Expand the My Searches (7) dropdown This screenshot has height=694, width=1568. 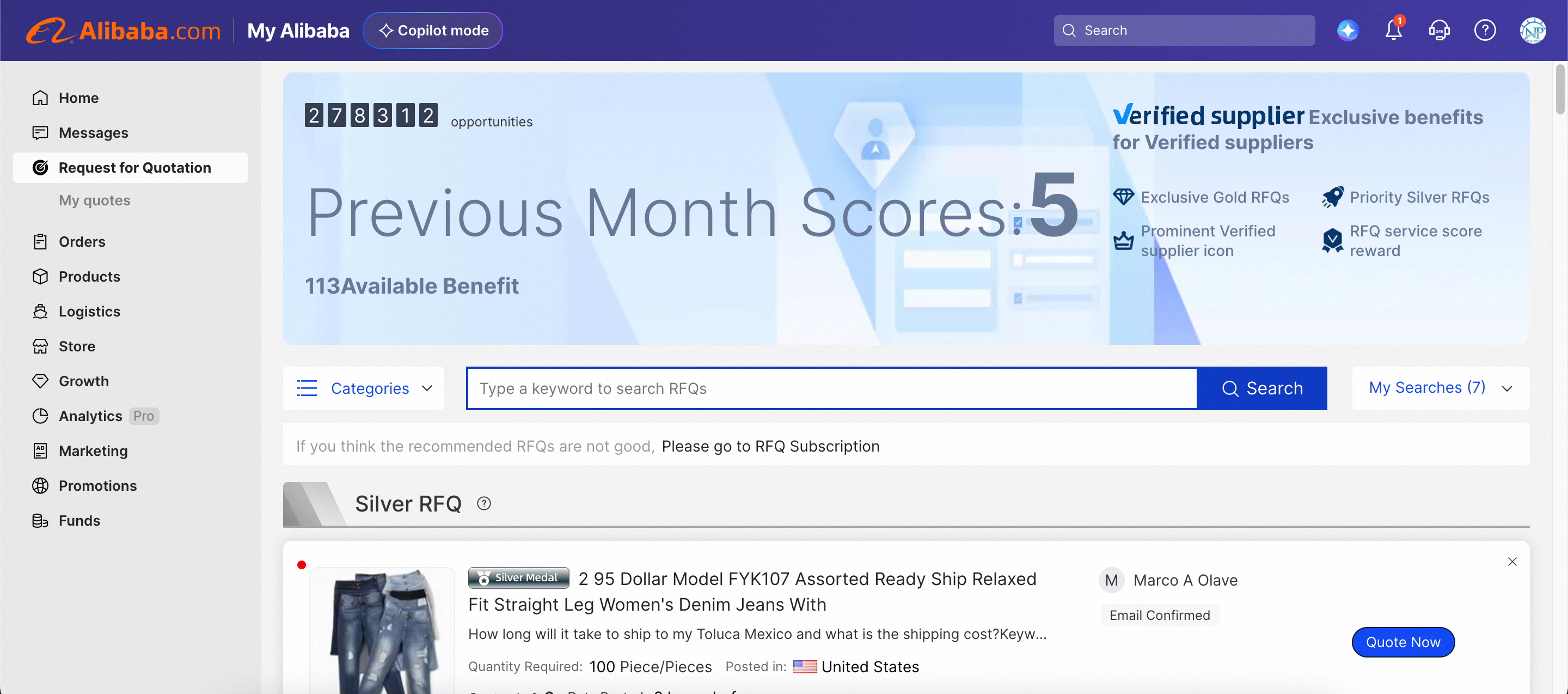pyautogui.click(x=1440, y=388)
